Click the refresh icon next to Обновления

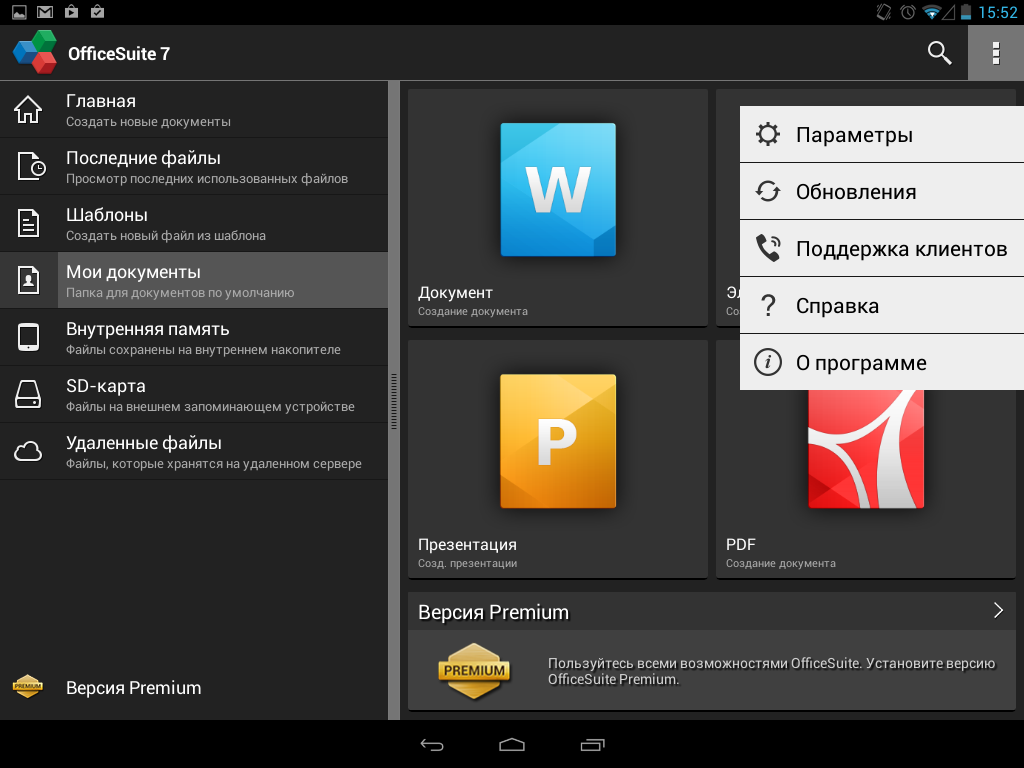click(x=768, y=191)
